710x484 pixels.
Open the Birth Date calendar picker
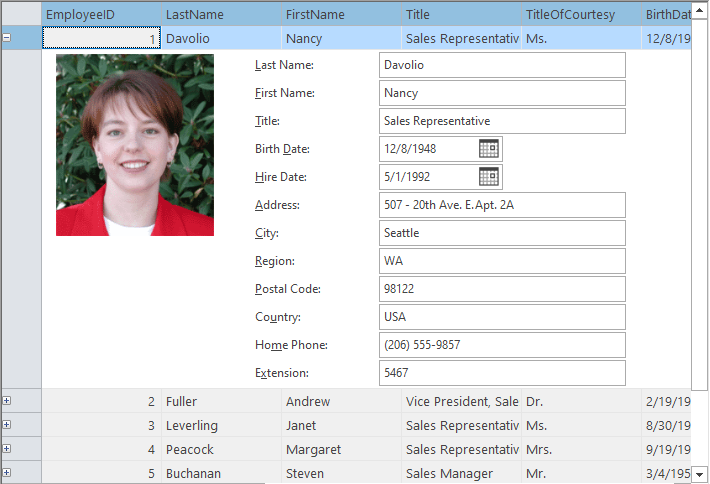pos(489,149)
